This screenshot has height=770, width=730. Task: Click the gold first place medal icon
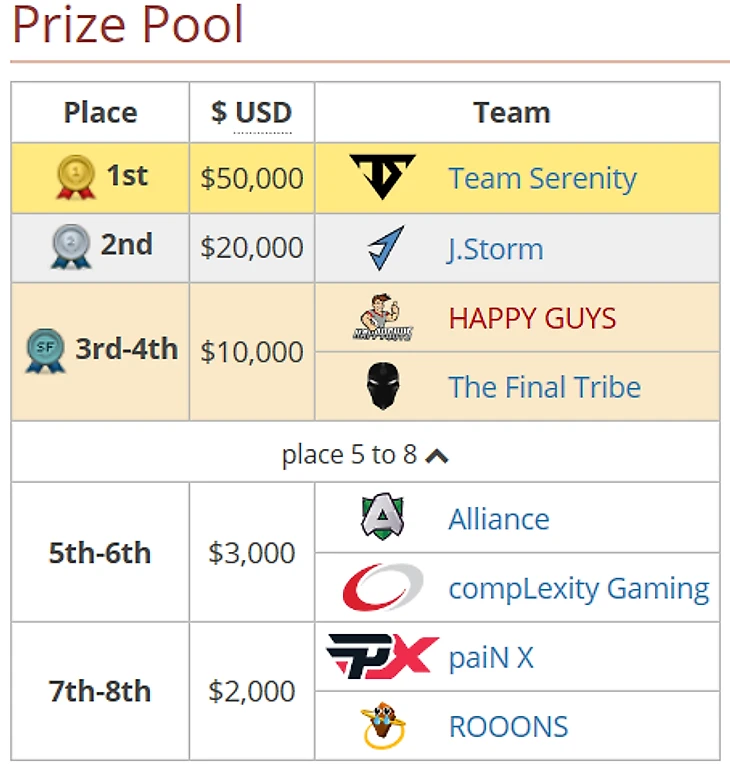[76, 177]
